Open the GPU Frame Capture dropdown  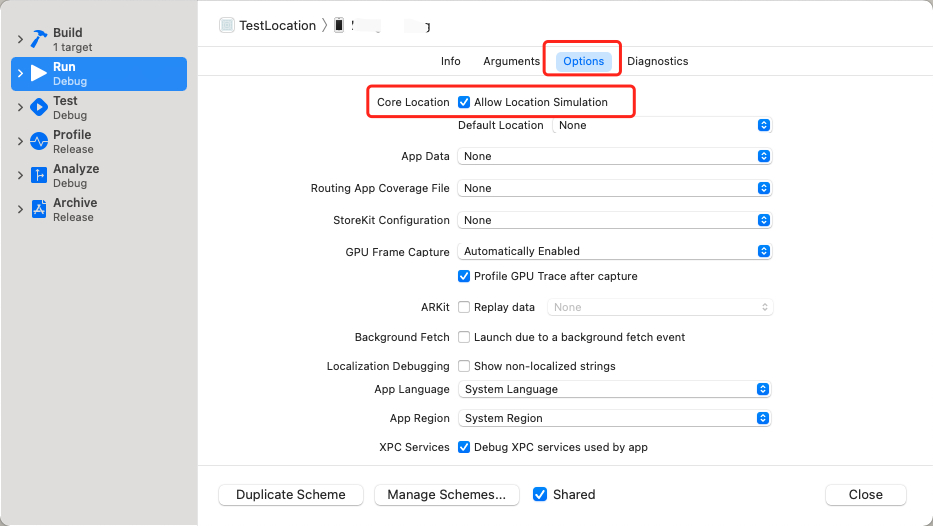point(614,251)
